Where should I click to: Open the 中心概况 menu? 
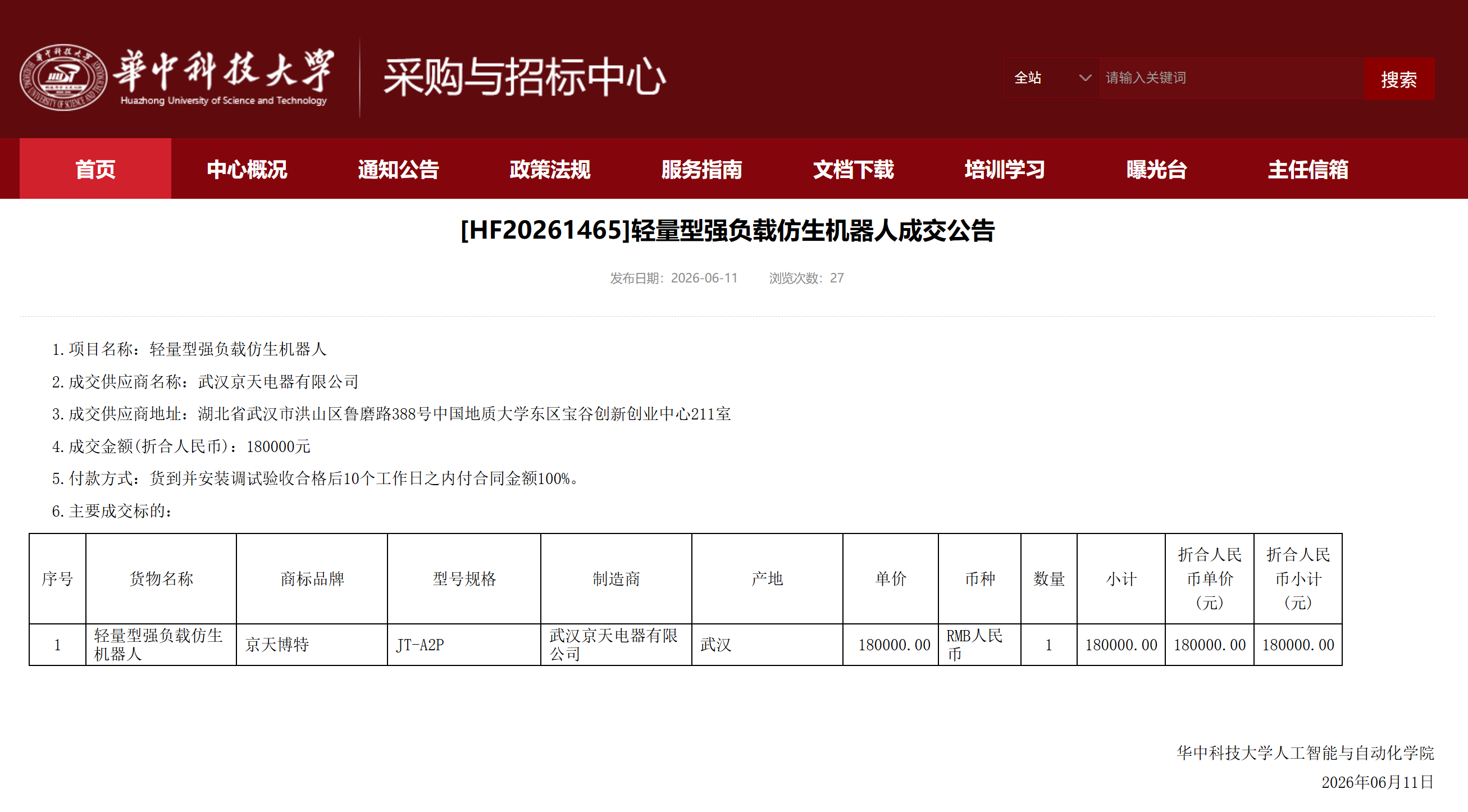(247, 169)
